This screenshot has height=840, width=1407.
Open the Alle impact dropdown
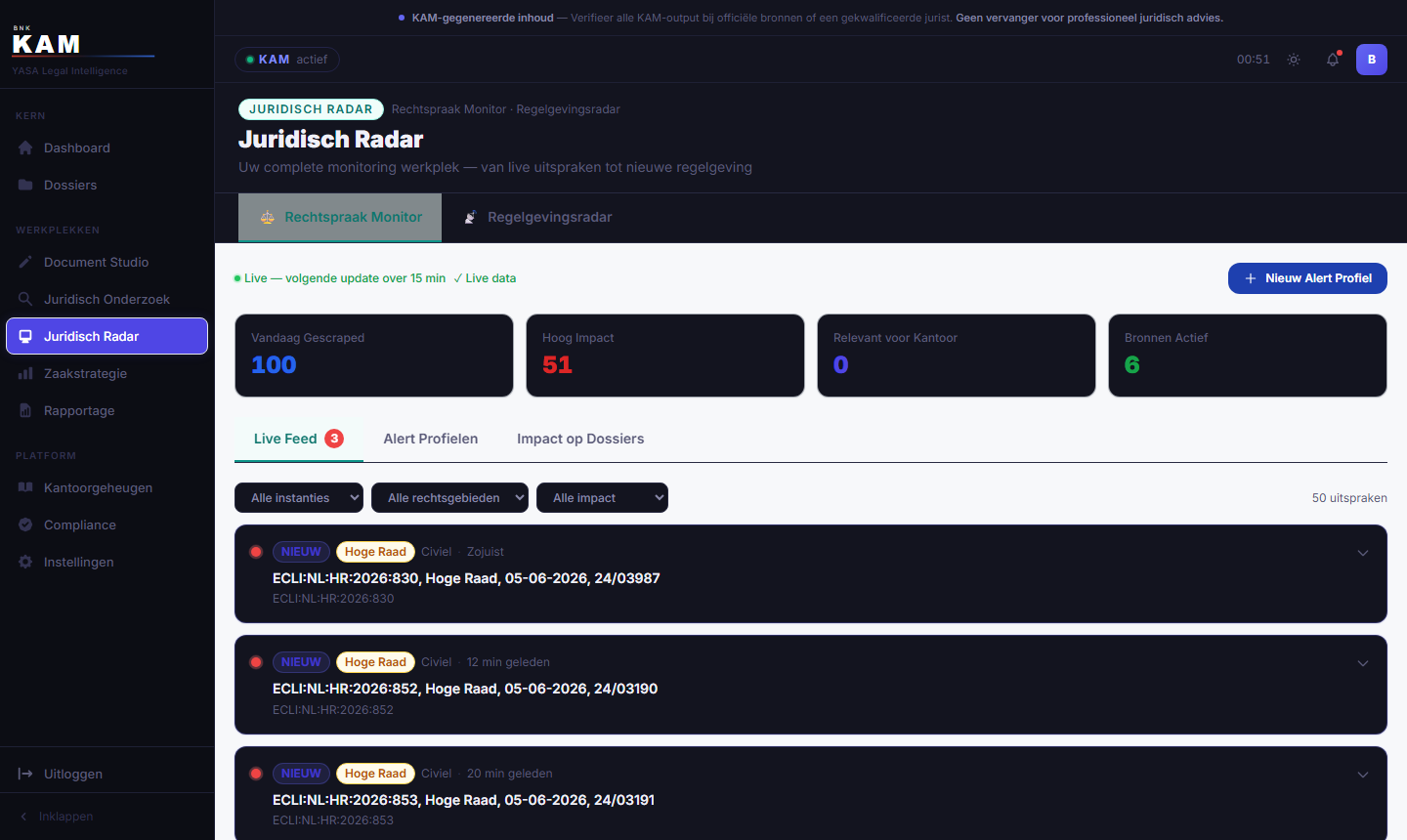click(x=602, y=498)
